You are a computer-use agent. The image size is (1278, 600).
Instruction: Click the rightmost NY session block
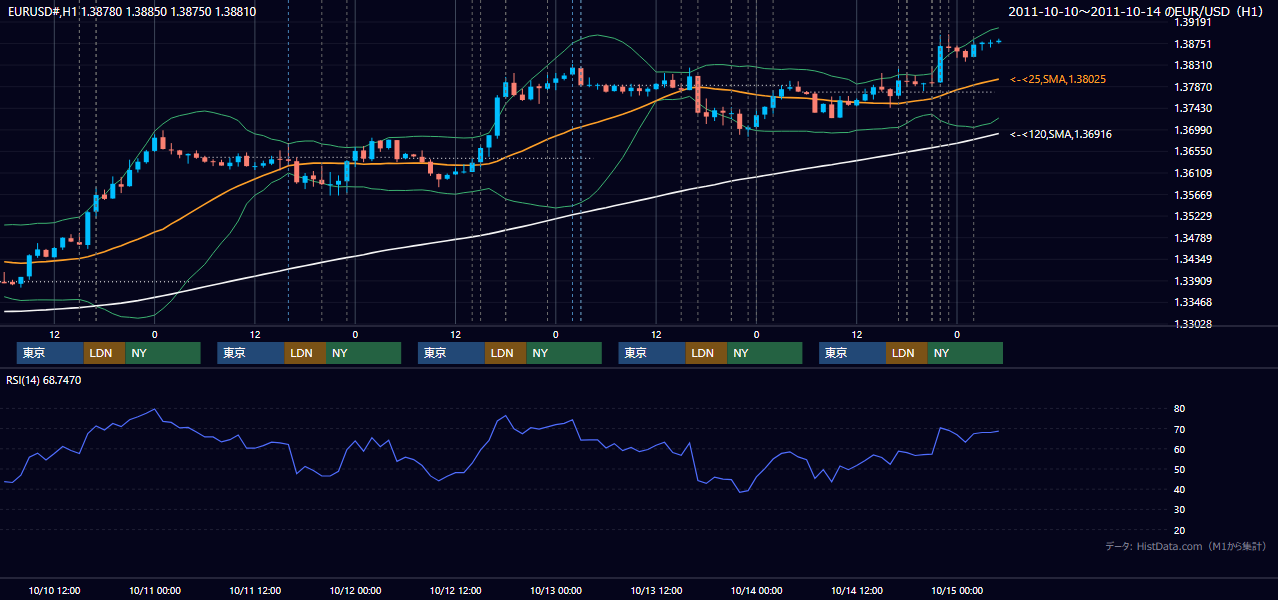[965, 353]
